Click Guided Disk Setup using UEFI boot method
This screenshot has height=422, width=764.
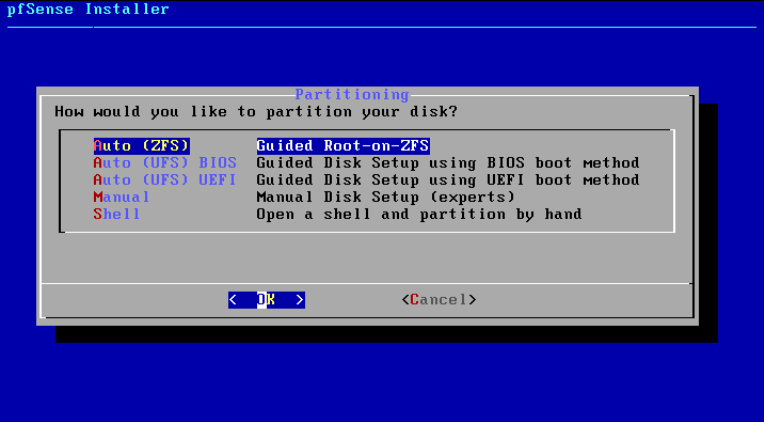tap(448, 180)
